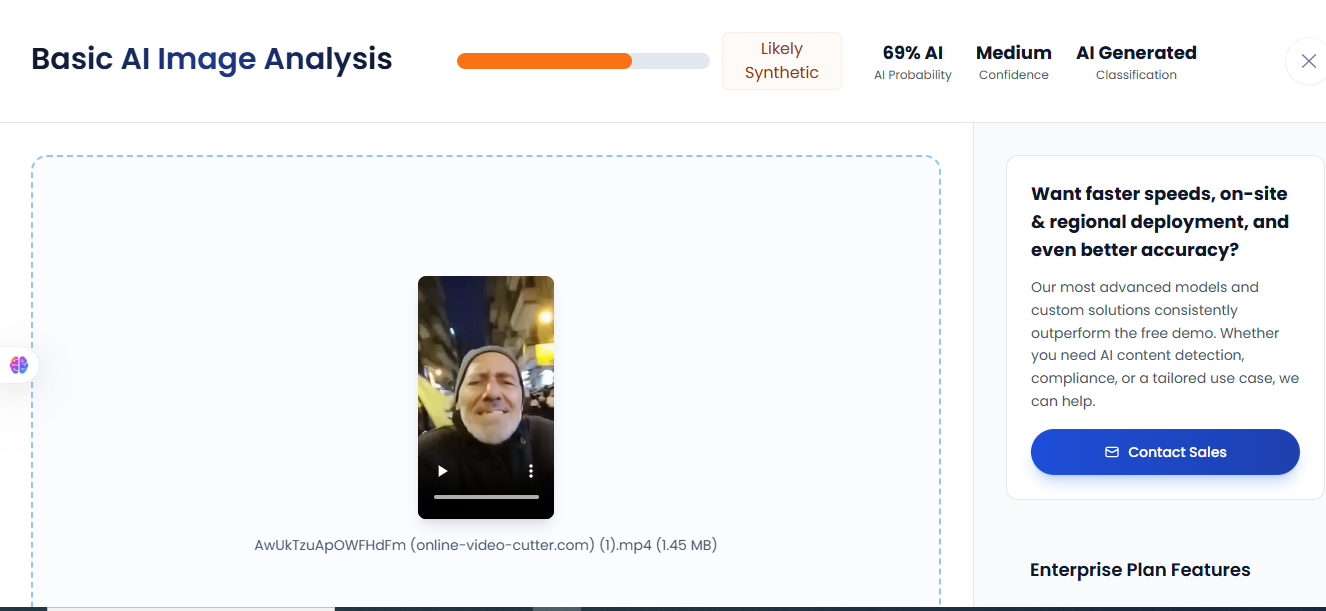Play the uploaded video preview
Viewport: 1326px width, 611px height.
point(443,471)
